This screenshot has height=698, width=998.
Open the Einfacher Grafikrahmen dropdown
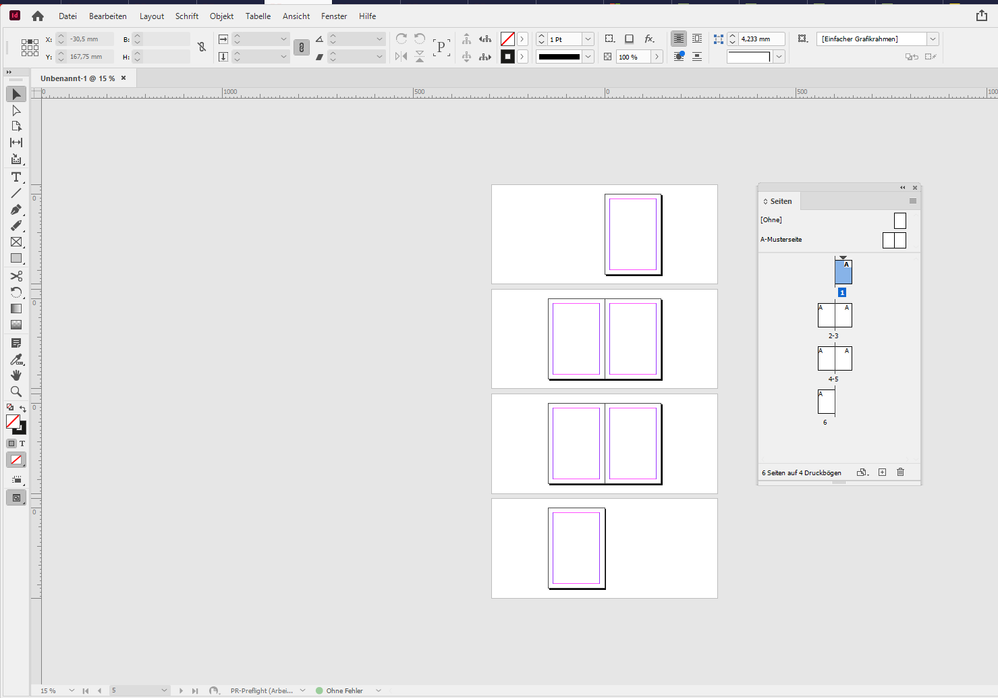click(x=932, y=39)
